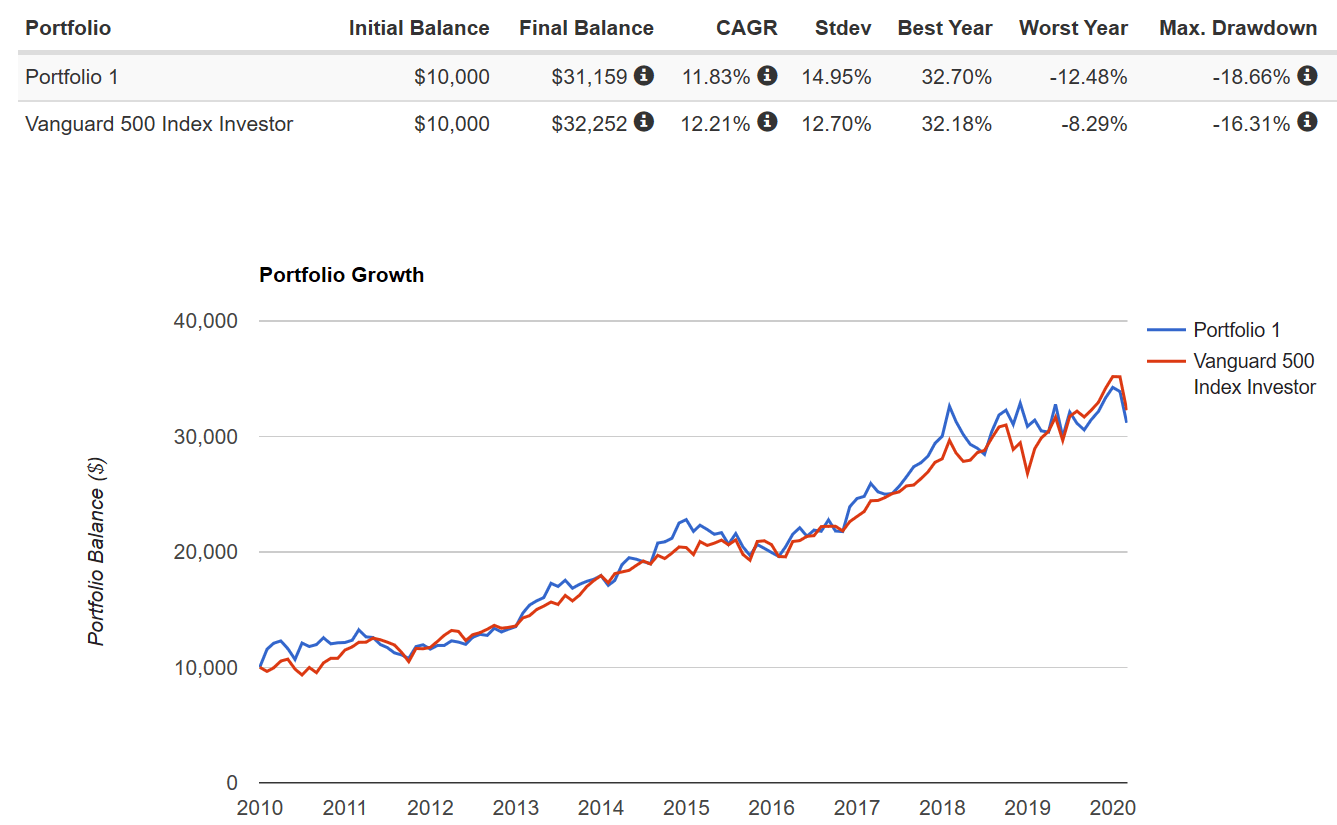The width and height of the screenshot is (1337, 825).
Task: Open info icon for Vanguard -16.31% drawdown
Action: [x=1307, y=122]
